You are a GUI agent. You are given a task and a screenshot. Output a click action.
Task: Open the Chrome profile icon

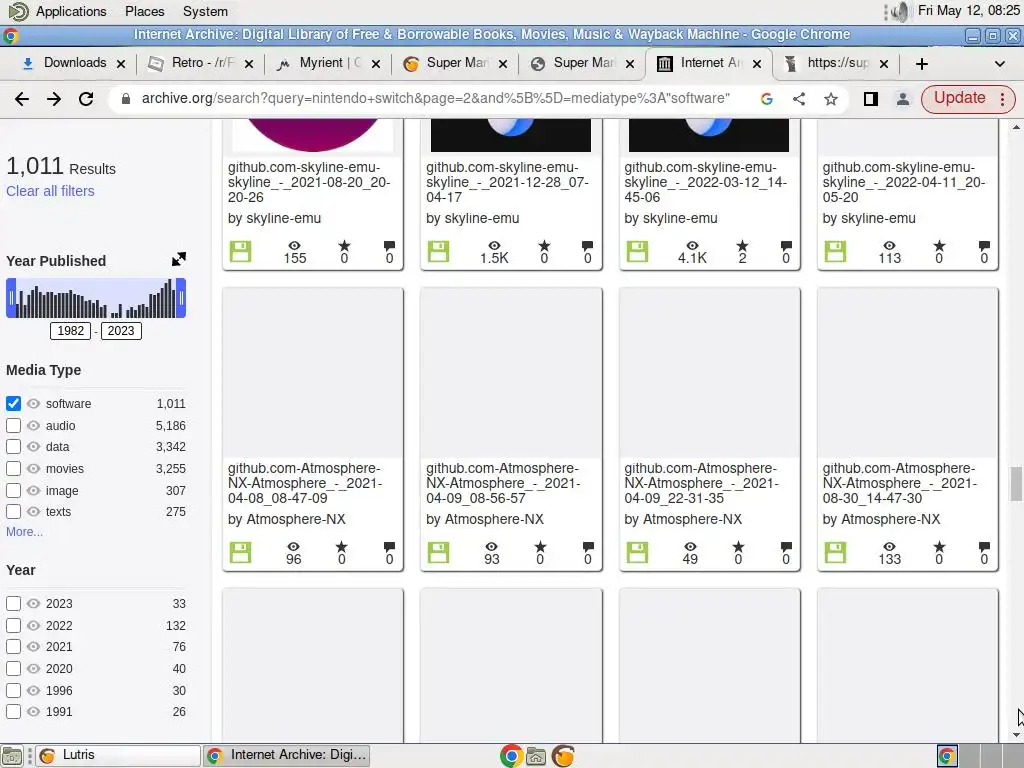coord(903,99)
